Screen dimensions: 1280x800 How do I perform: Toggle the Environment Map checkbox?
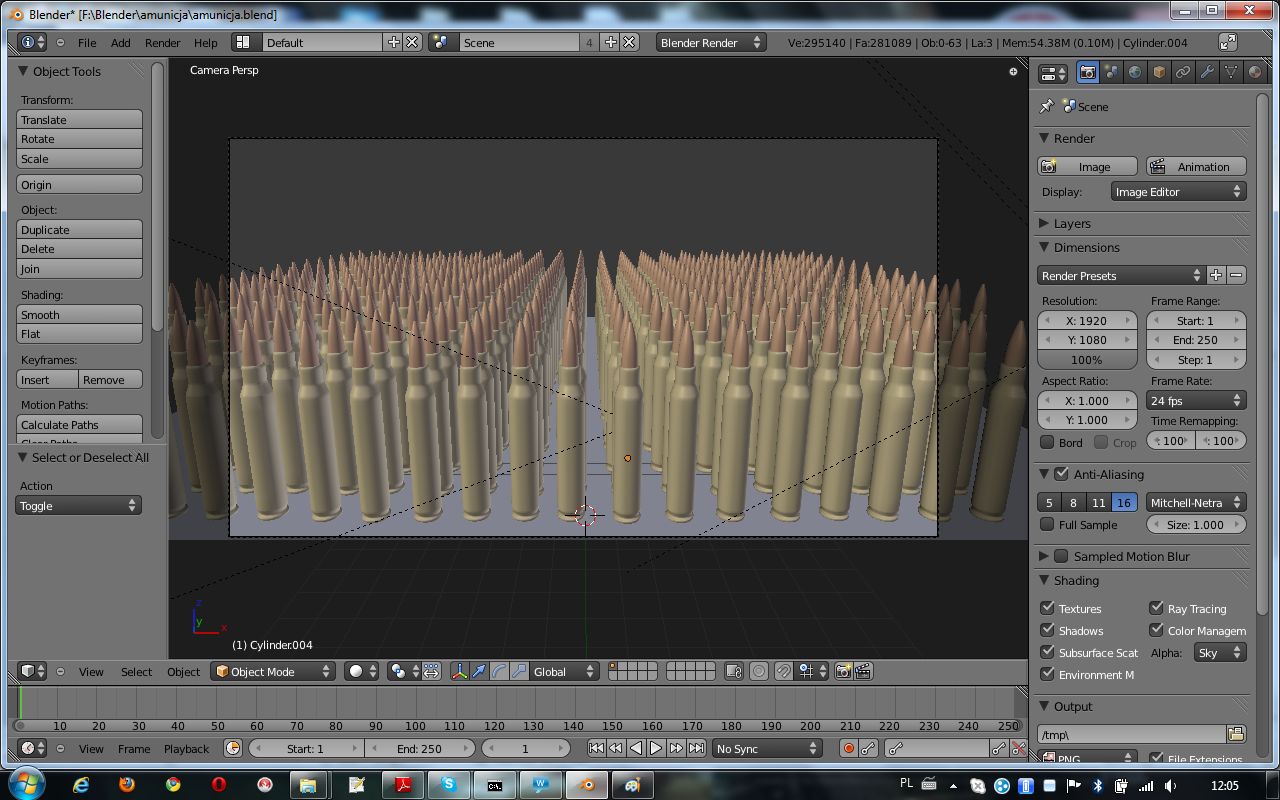click(1047, 674)
